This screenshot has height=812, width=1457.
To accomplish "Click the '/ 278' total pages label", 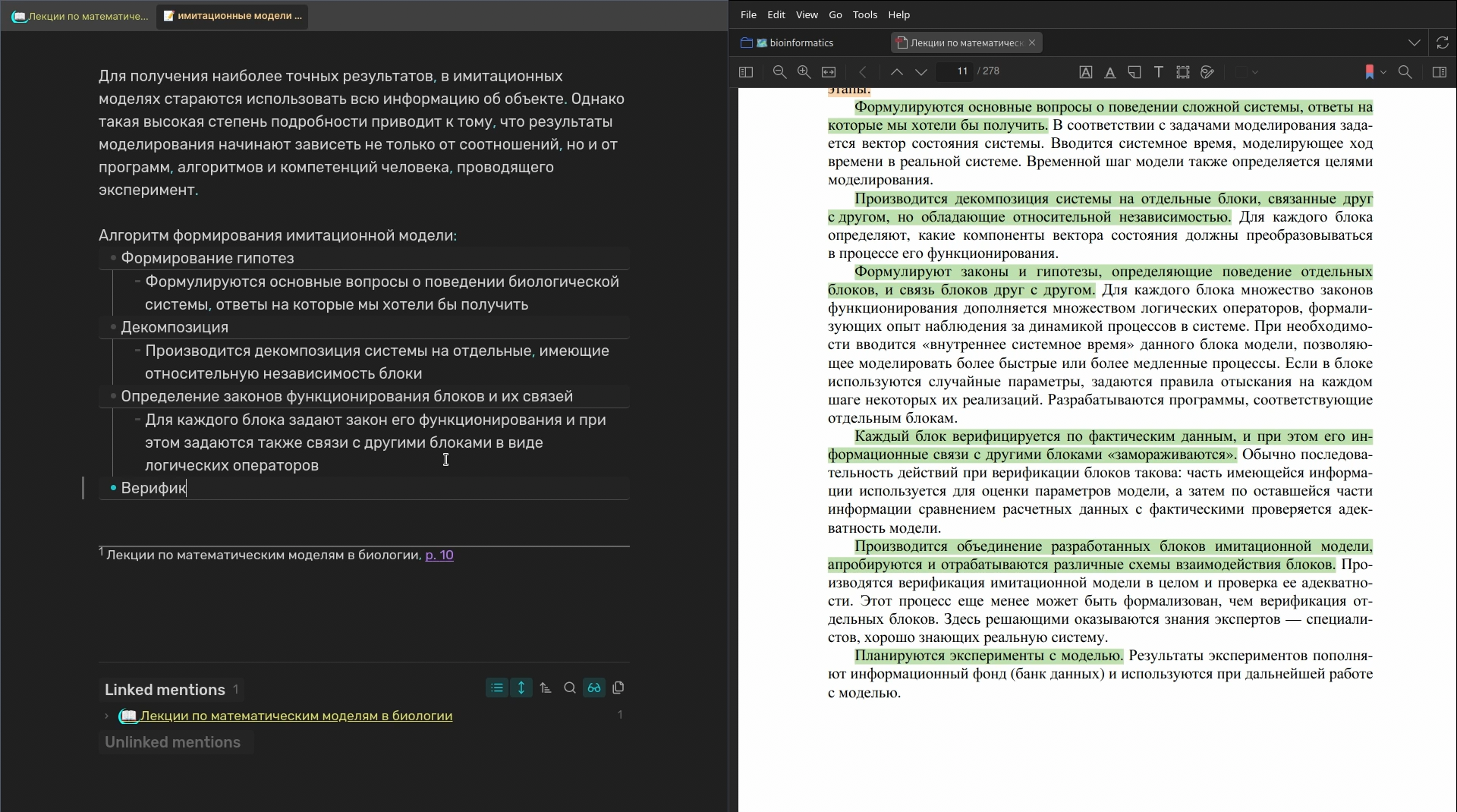I will (988, 71).
